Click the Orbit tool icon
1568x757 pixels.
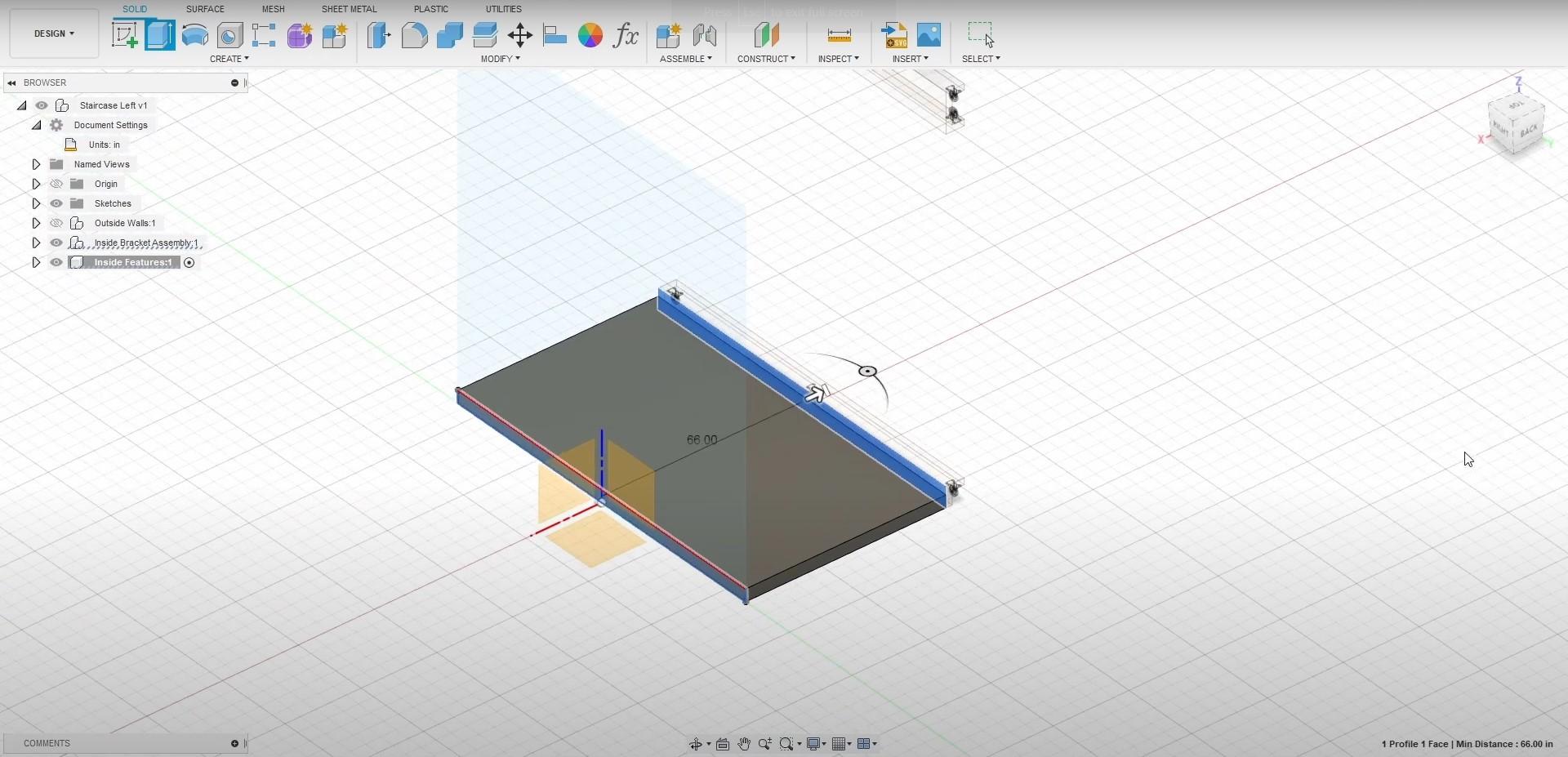(696, 744)
